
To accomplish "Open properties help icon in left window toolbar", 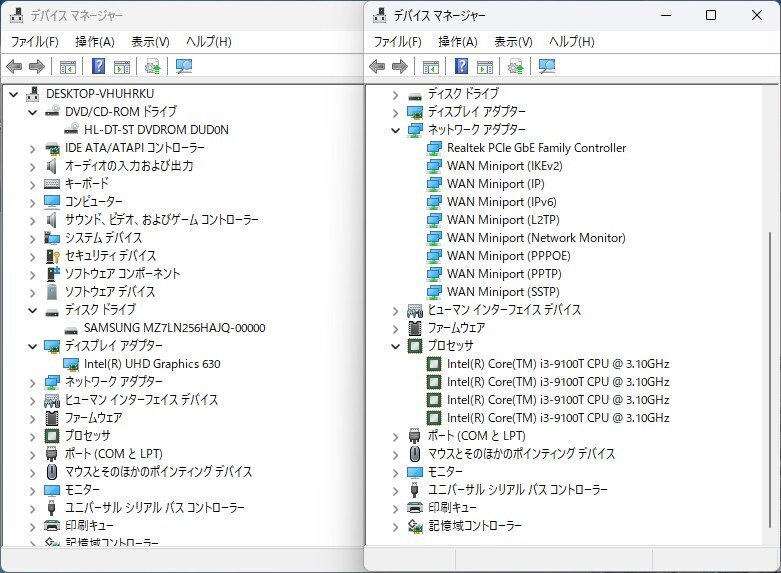I will click(x=99, y=66).
